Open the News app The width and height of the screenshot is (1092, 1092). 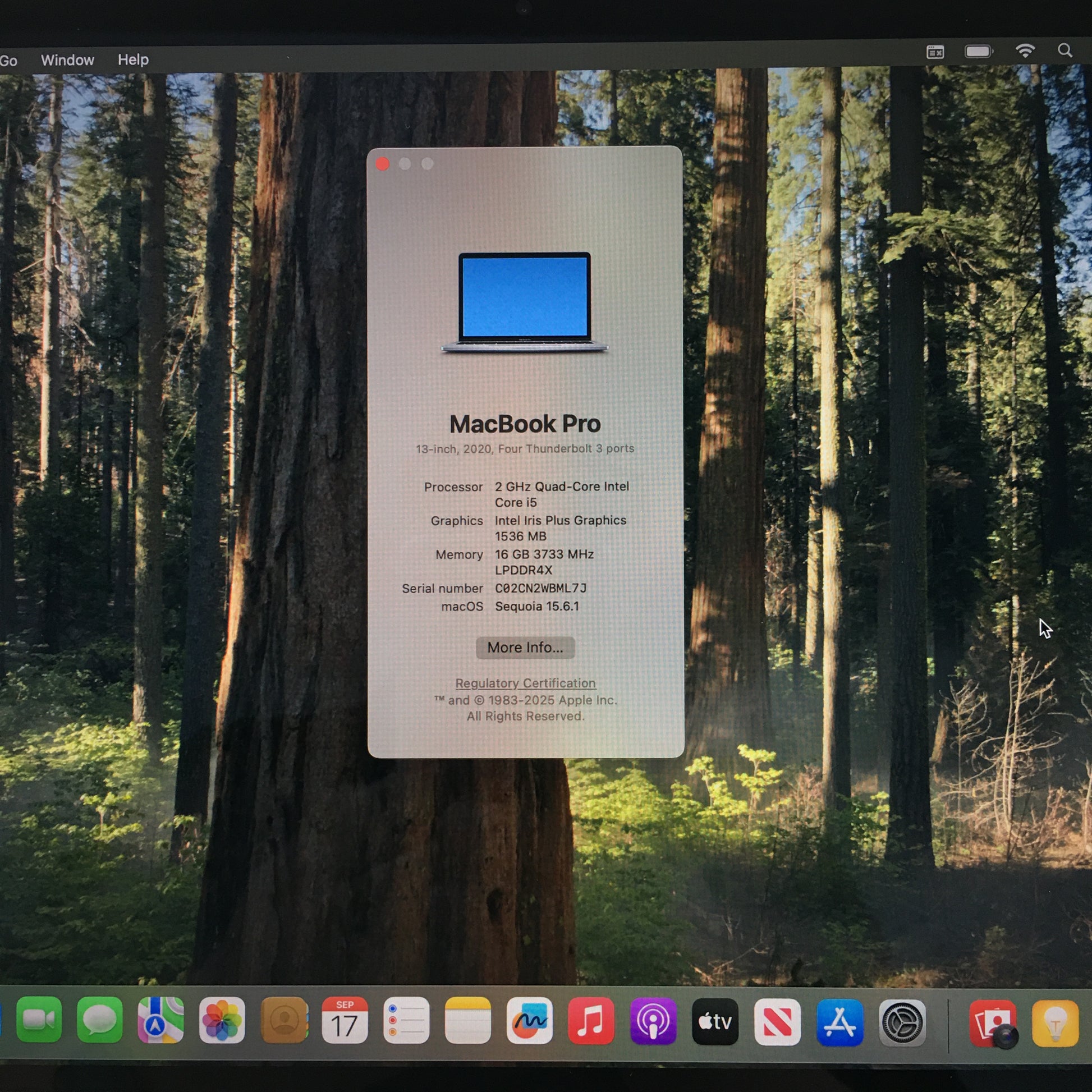click(x=777, y=1022)
